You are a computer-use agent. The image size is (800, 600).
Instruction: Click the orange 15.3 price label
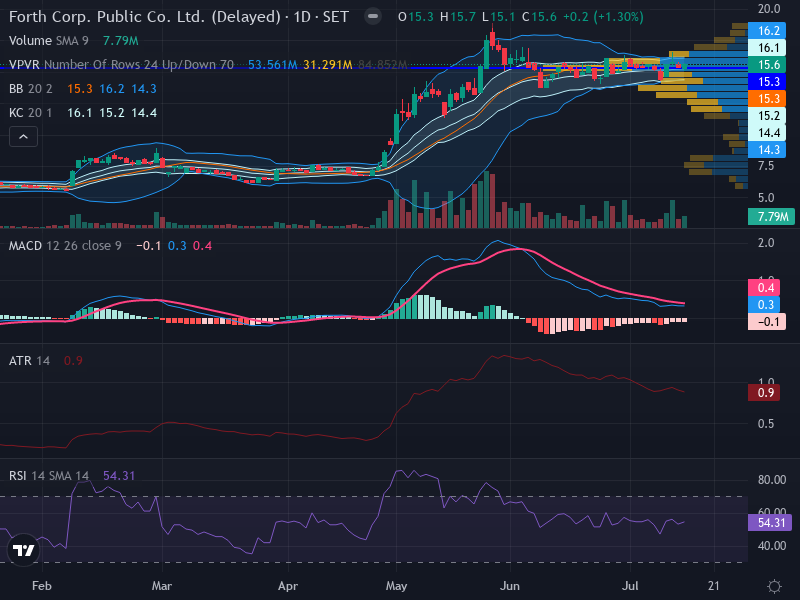pos(766,98)
